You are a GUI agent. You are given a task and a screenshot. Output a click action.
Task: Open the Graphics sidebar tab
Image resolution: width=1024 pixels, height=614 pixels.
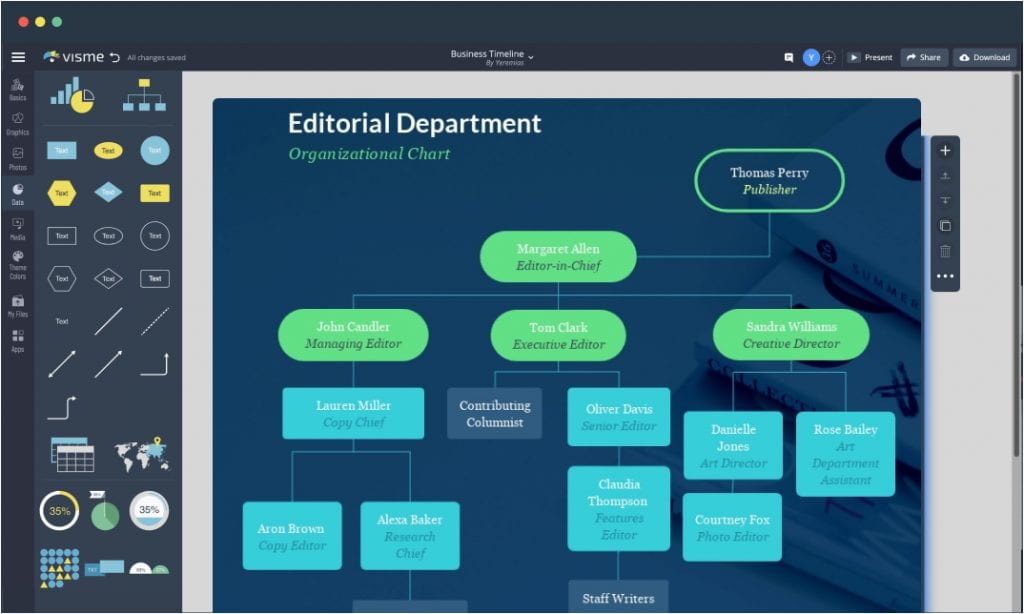[x=18, y=123]
